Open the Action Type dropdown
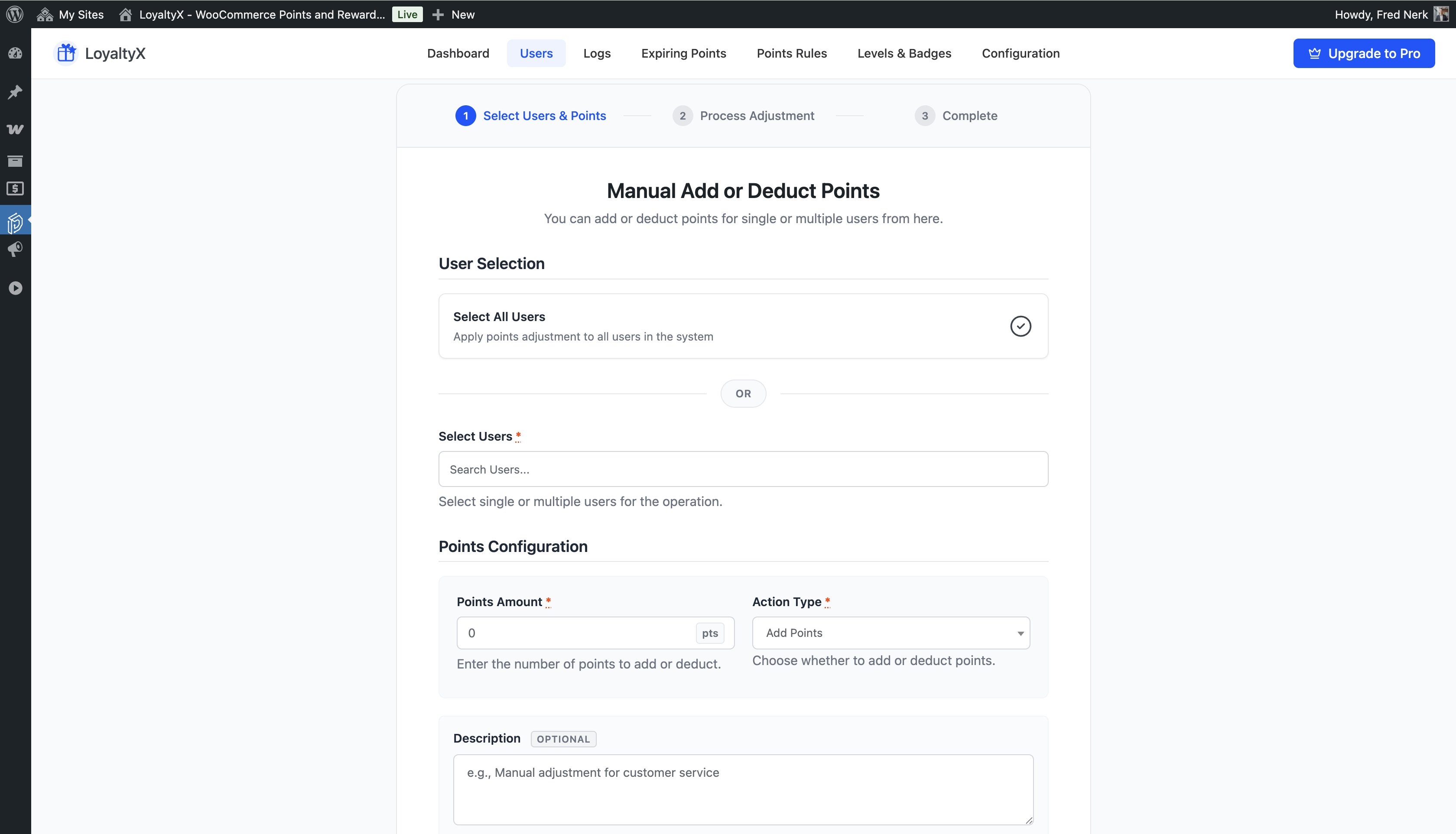 [x=890, y=633]
